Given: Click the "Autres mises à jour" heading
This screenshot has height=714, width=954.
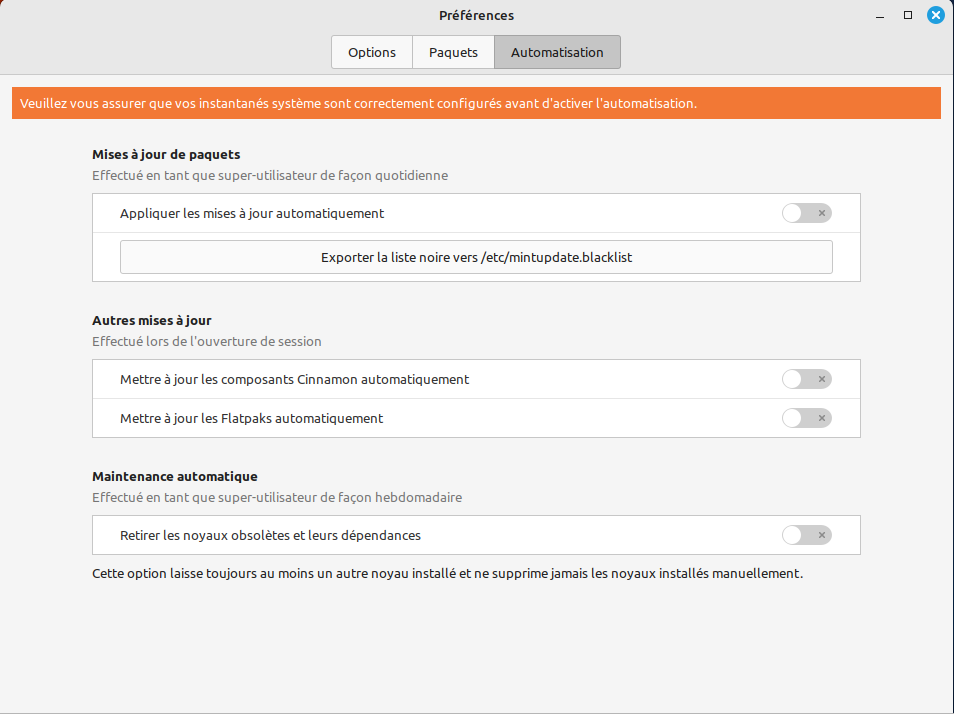Looking at the screenshot, I should click(152, 320).
